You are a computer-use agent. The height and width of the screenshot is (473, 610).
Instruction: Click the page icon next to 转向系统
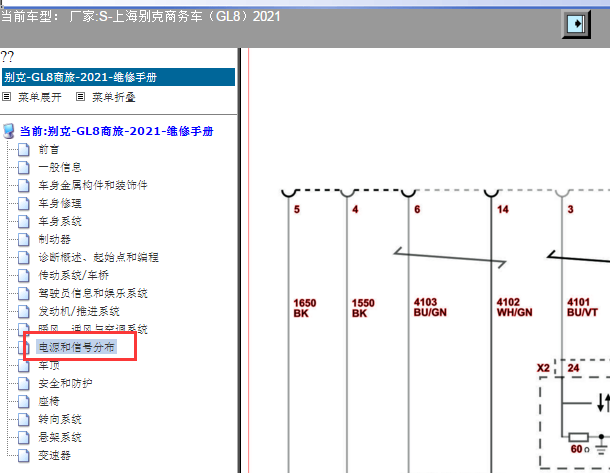click(24, 419)
